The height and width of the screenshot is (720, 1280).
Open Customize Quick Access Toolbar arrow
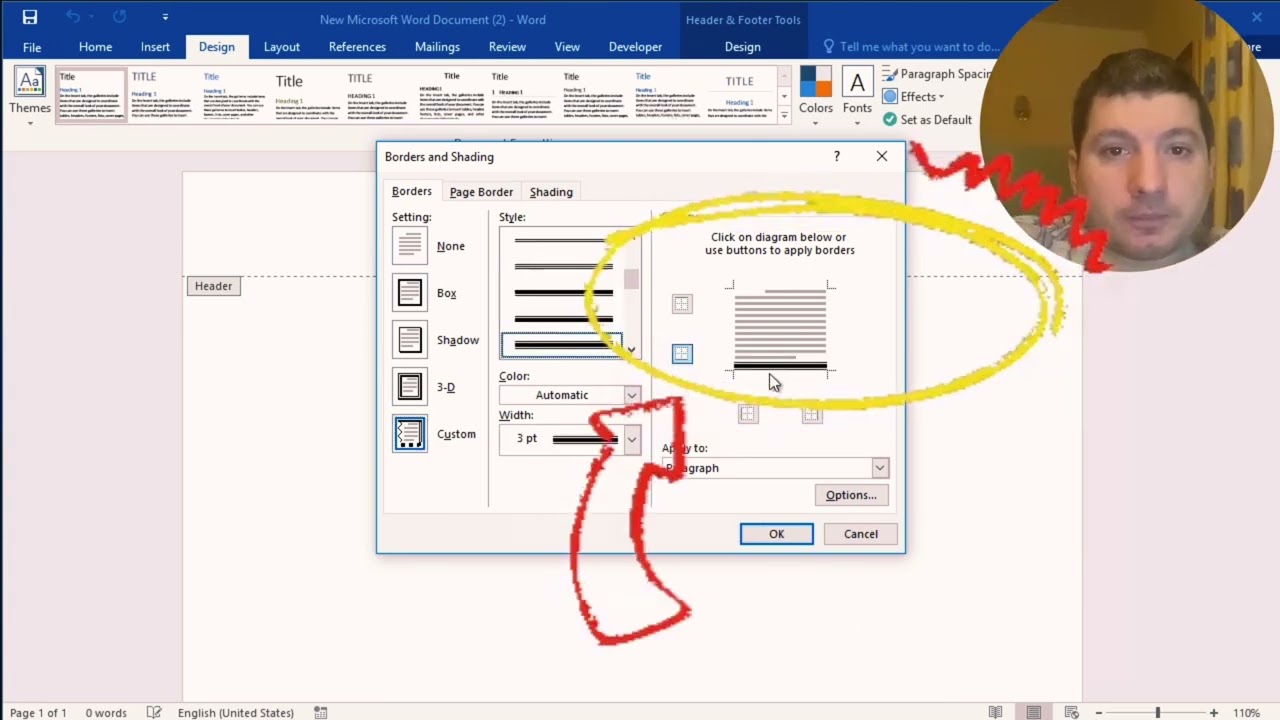coord(165,17)
